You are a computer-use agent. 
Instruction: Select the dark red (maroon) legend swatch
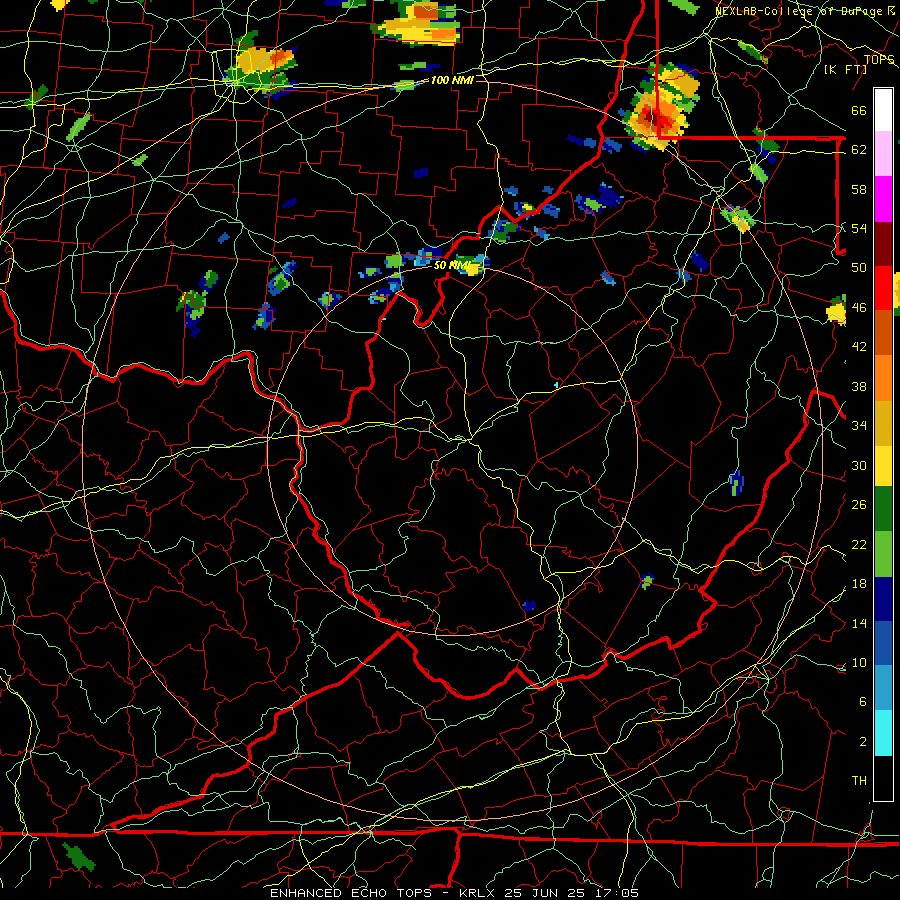(883, 243)
